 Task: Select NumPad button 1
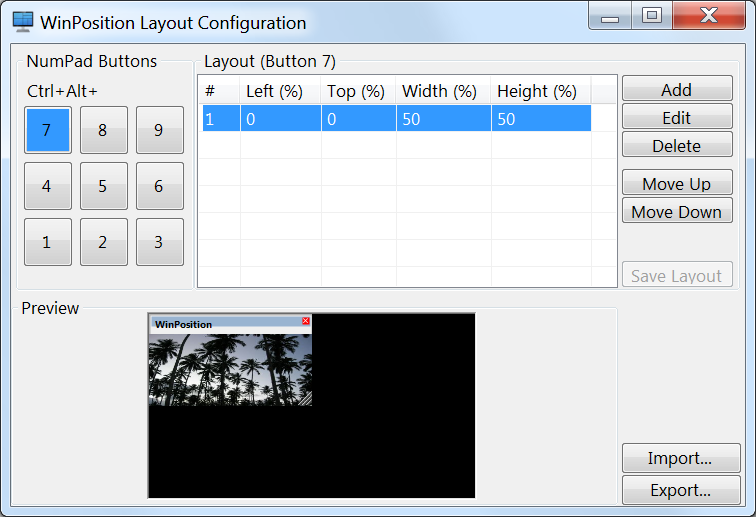pos(48,242)
